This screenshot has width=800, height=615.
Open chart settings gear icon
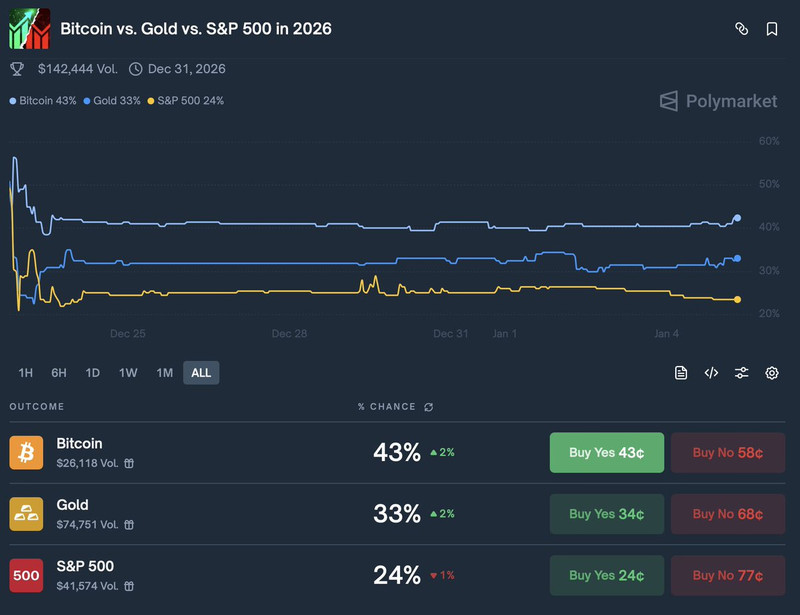772,373
